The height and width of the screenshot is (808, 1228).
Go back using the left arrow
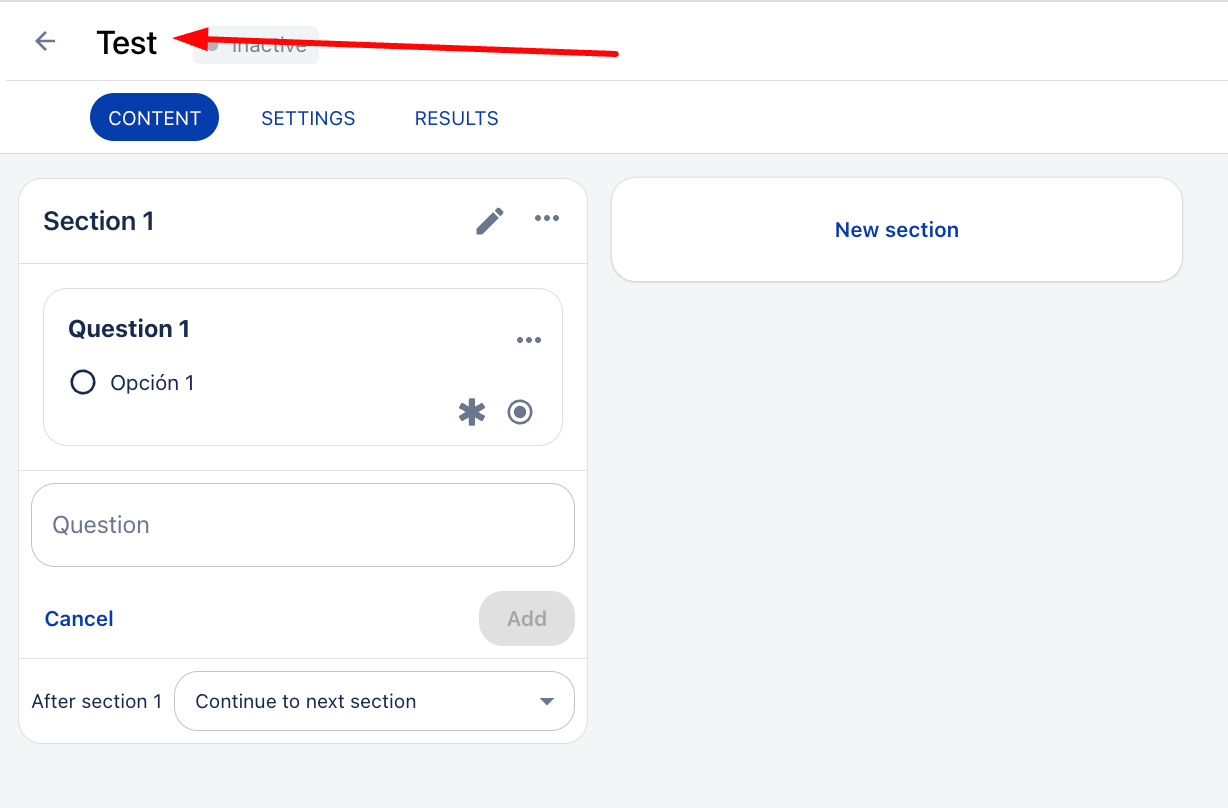pos(45,41)
